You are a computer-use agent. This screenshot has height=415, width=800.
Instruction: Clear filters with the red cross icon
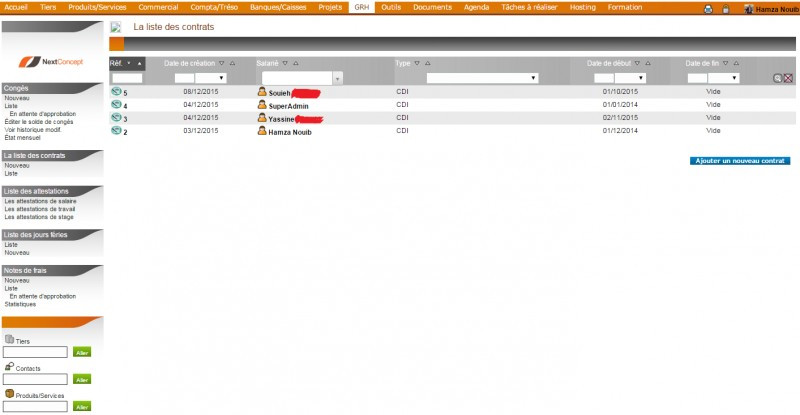[788, 78]
